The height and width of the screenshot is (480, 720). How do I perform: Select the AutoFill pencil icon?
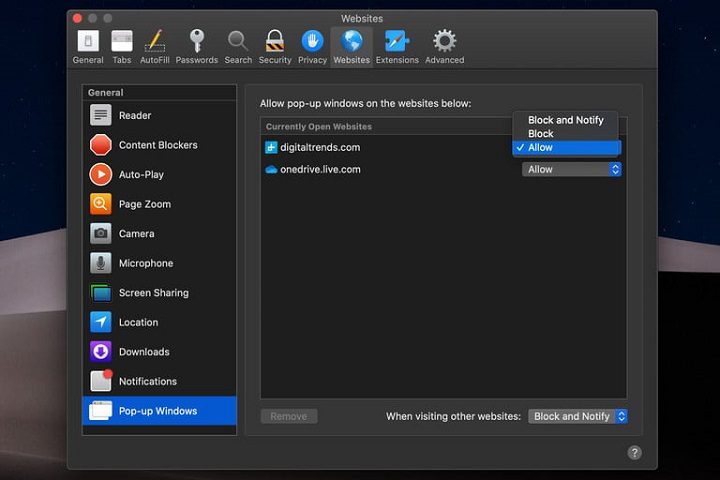click(154, 46)
